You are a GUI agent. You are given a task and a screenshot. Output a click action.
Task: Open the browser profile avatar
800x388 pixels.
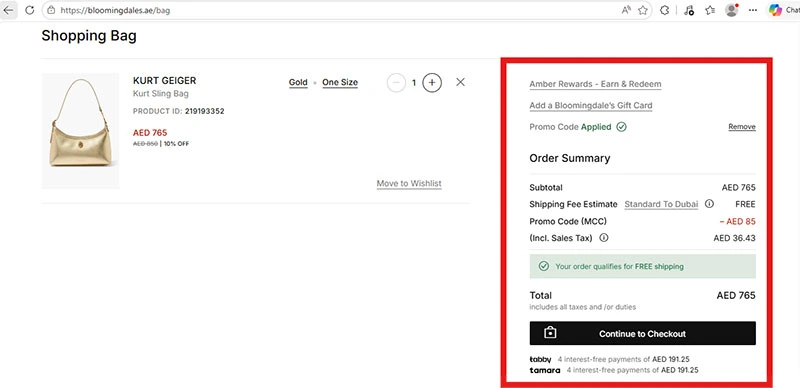click(732, 10)
